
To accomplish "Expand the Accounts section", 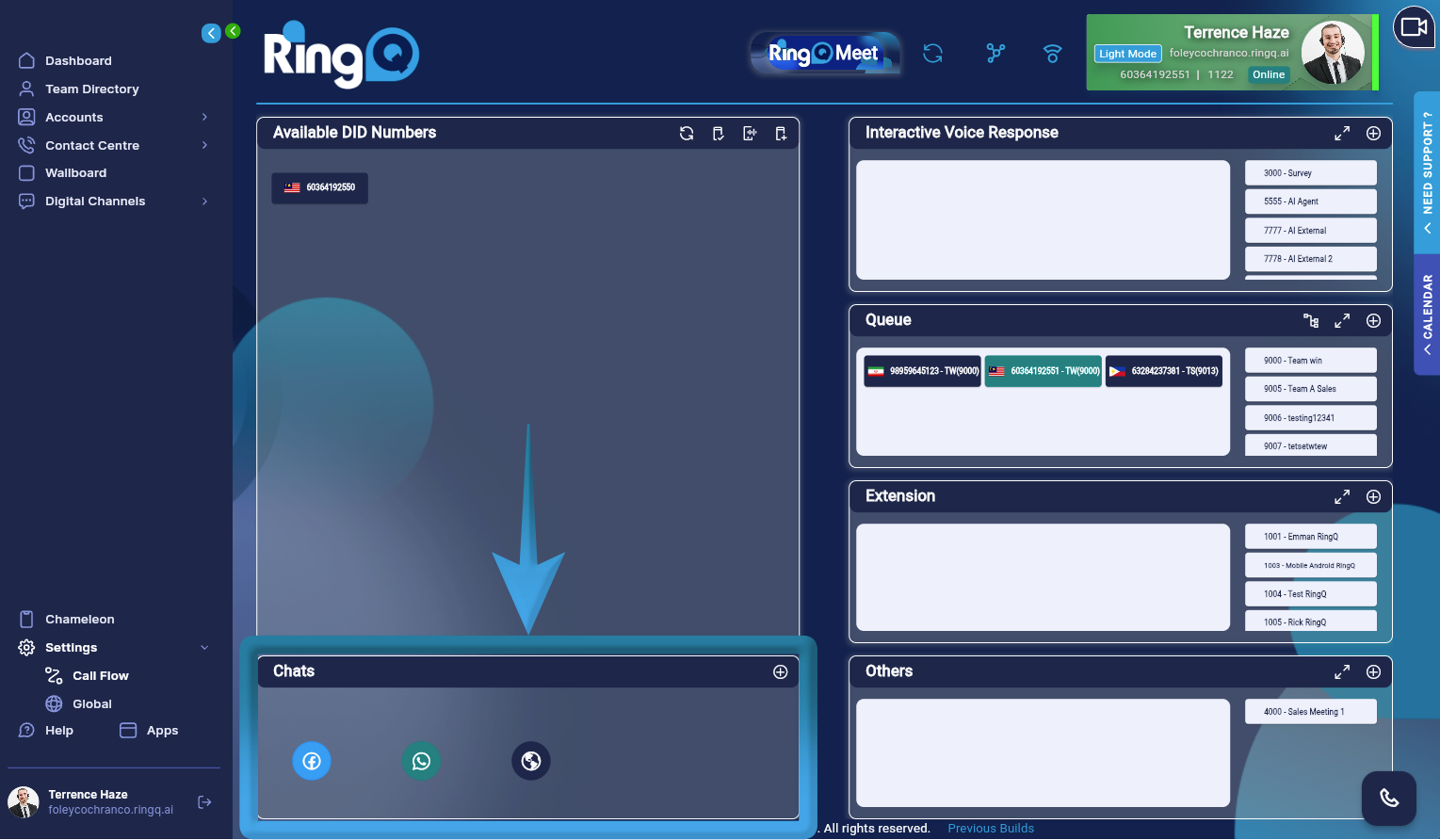I will coord(204,117).
